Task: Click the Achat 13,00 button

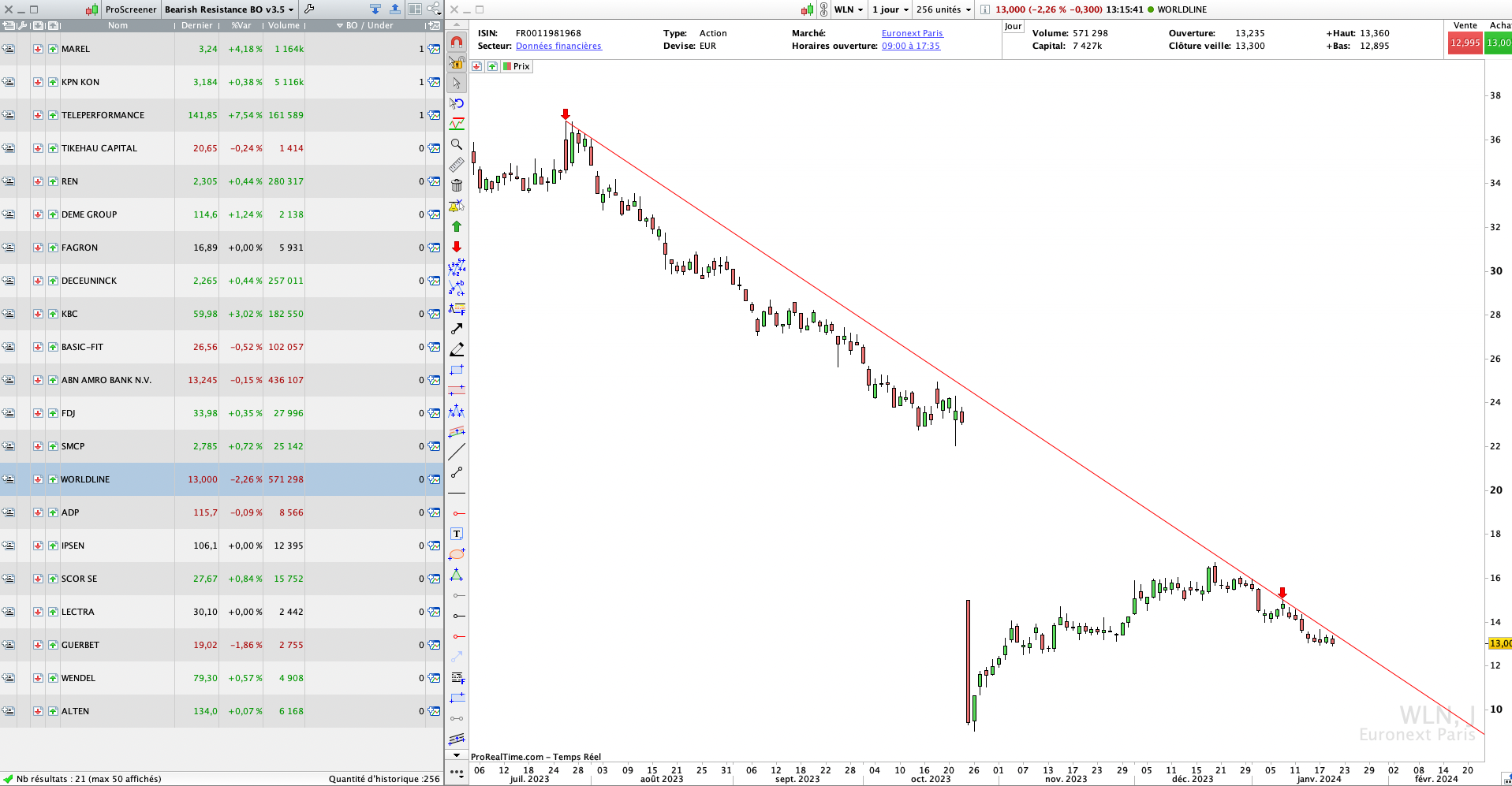Action: pos(1499,43)
